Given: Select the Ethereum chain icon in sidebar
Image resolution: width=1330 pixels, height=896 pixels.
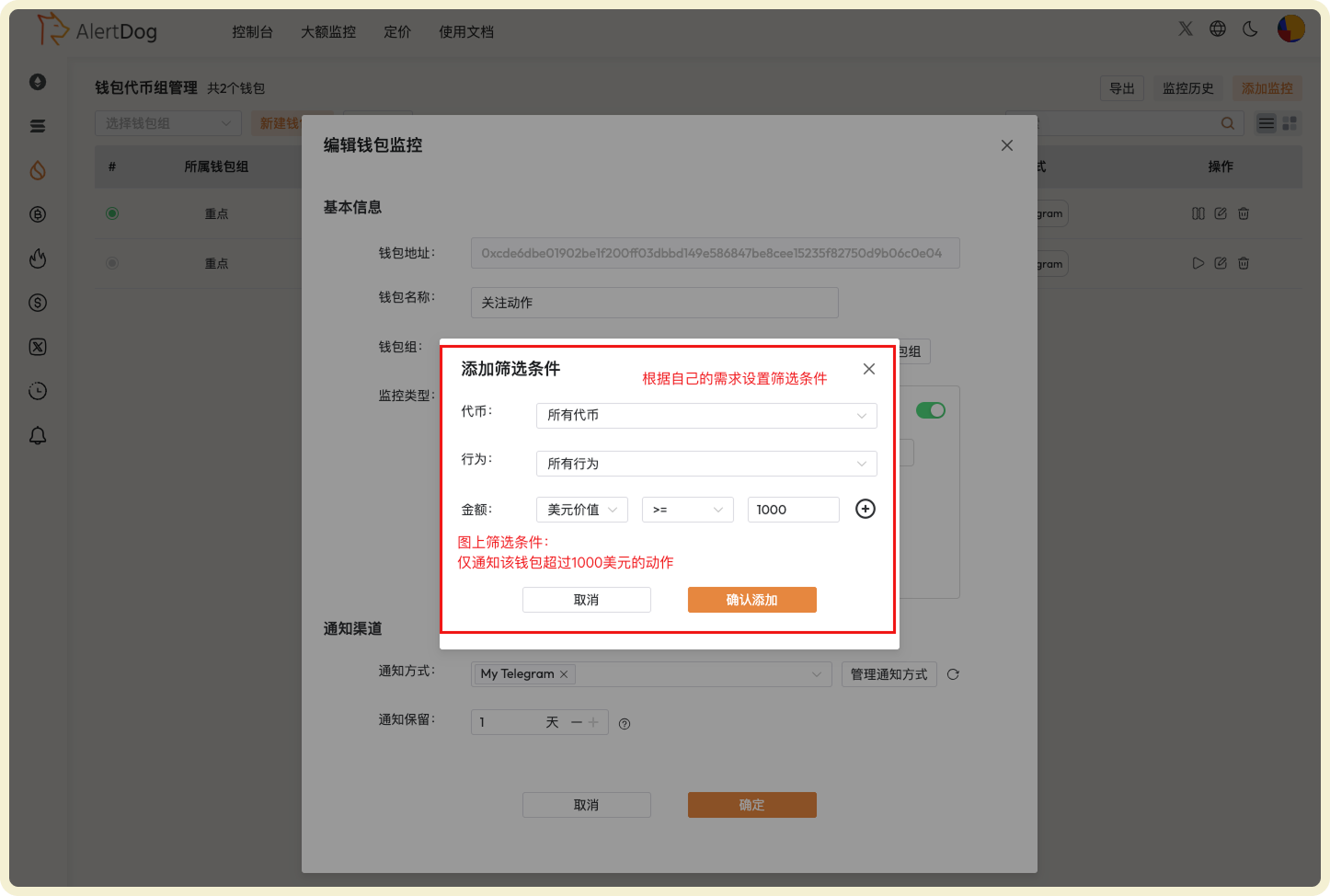Looking at the screenshot, I should pyautogui.click(x=38, y=82).
